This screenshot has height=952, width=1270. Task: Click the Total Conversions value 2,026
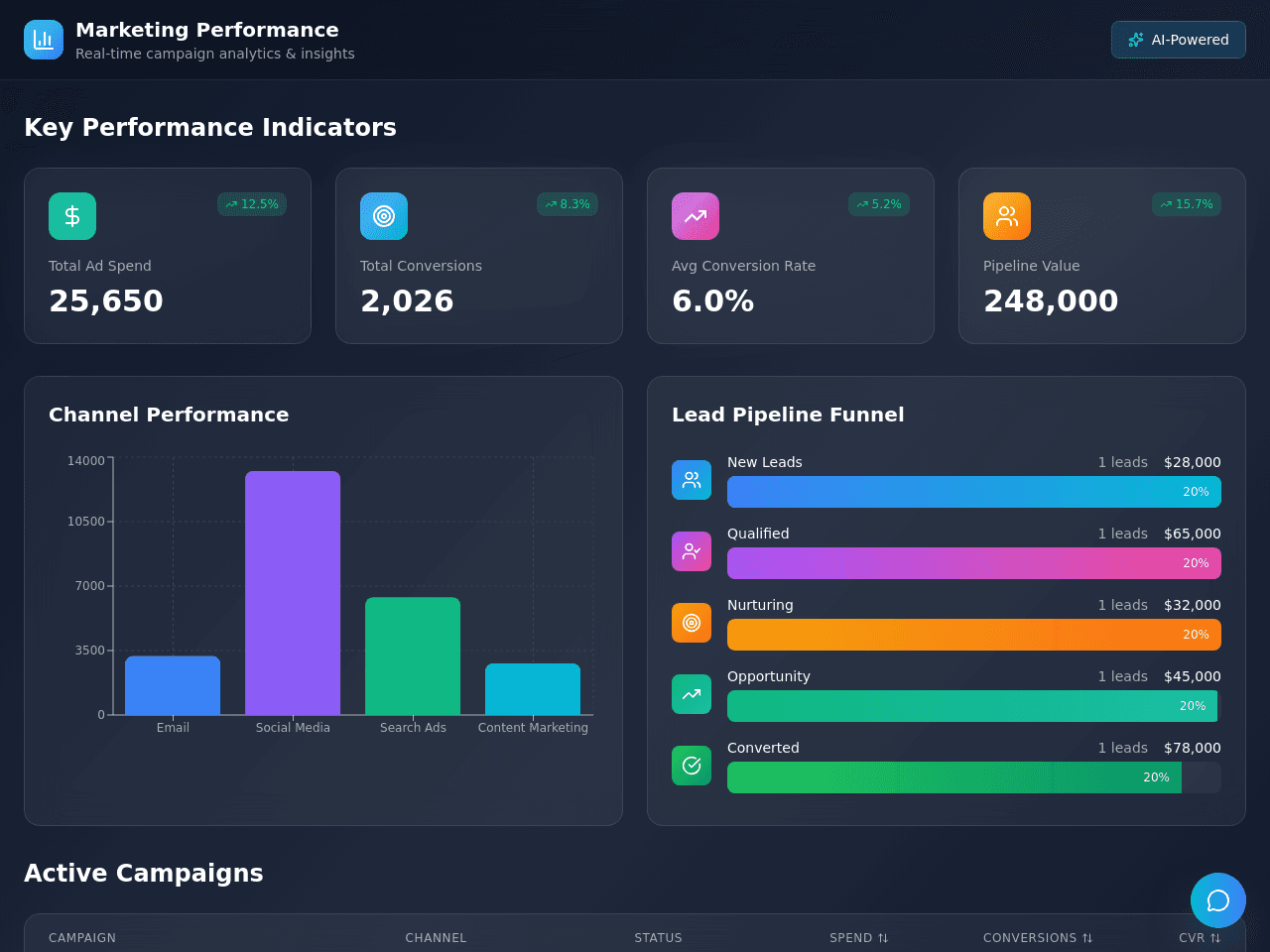(407, 300)
